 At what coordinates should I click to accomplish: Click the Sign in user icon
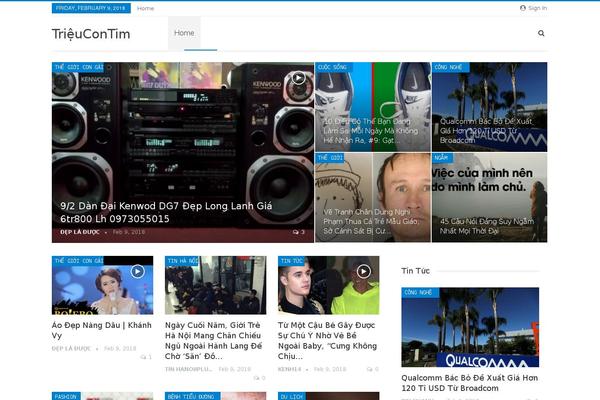523,8
